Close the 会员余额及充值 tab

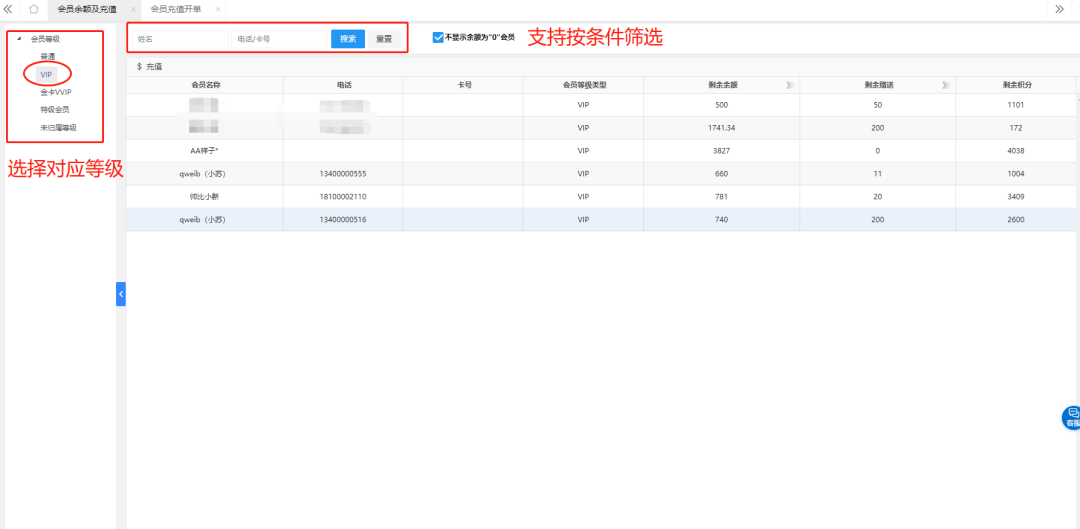pos(133,9)
